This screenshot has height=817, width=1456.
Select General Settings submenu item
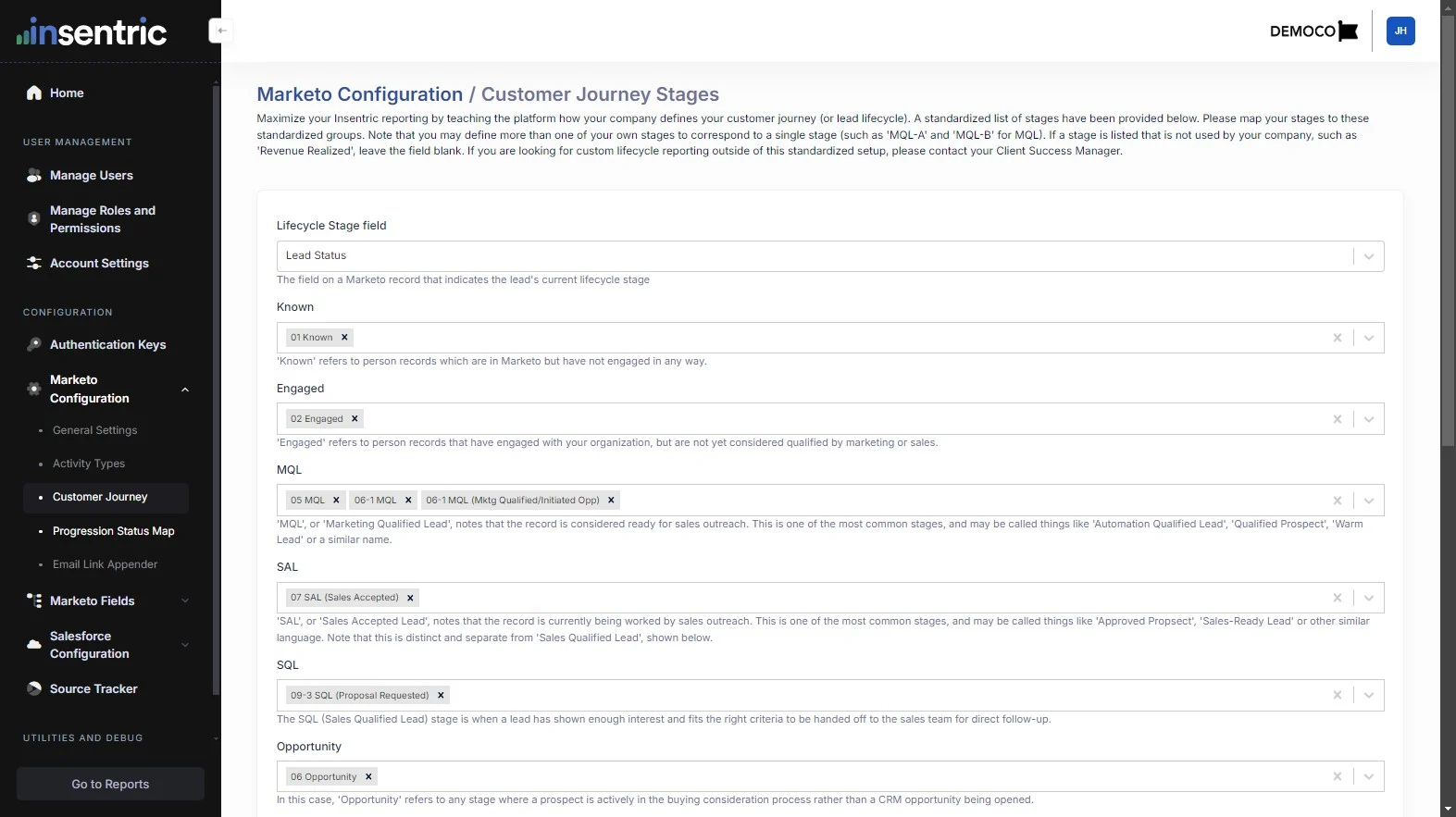pyautogui.click(x=94, y=430)
